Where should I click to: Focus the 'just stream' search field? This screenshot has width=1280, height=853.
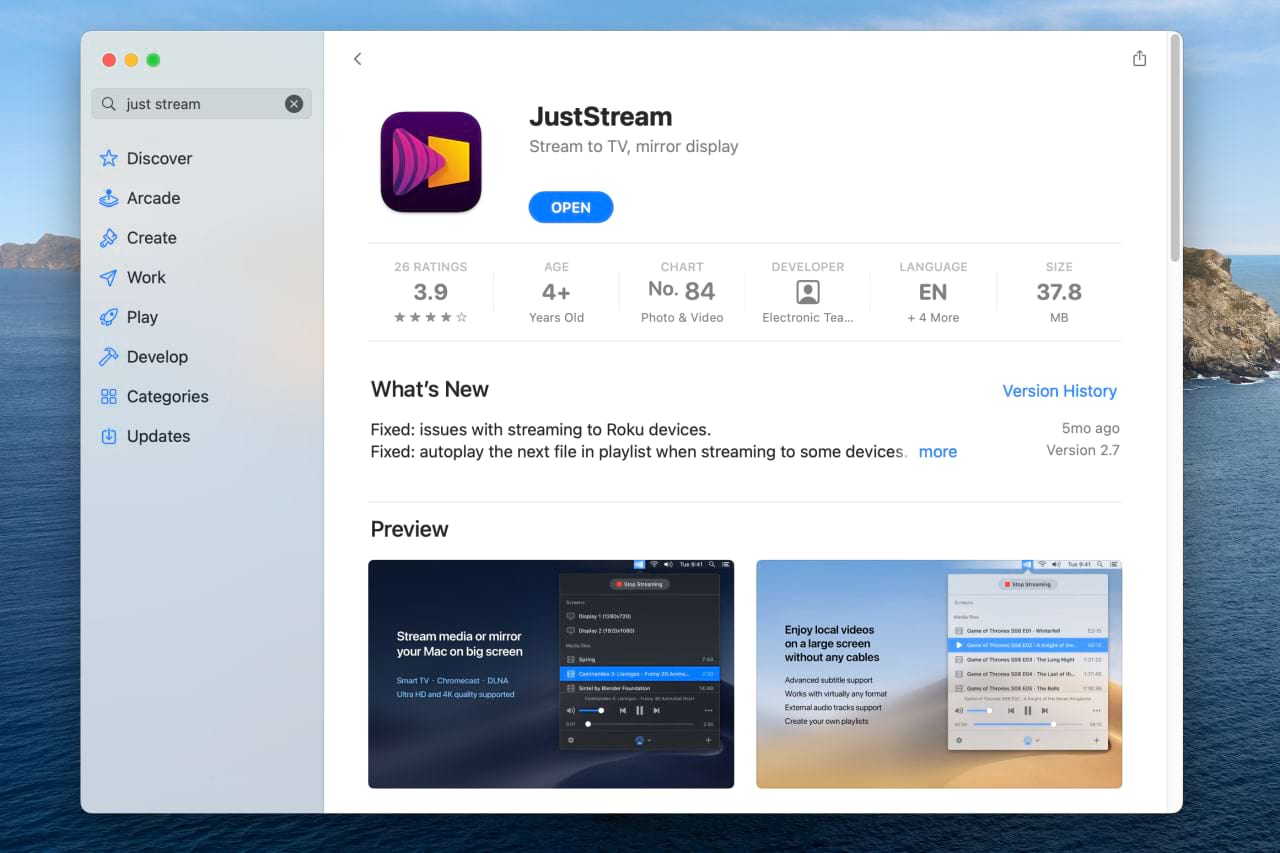pyautogui.click(x=201, y=104)
